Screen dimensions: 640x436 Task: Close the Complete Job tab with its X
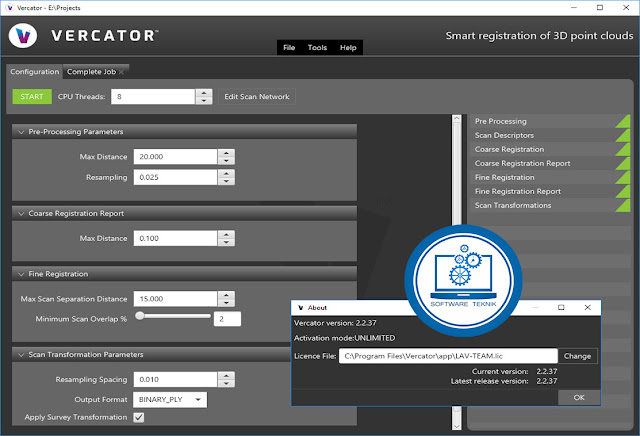click(121, 72)
